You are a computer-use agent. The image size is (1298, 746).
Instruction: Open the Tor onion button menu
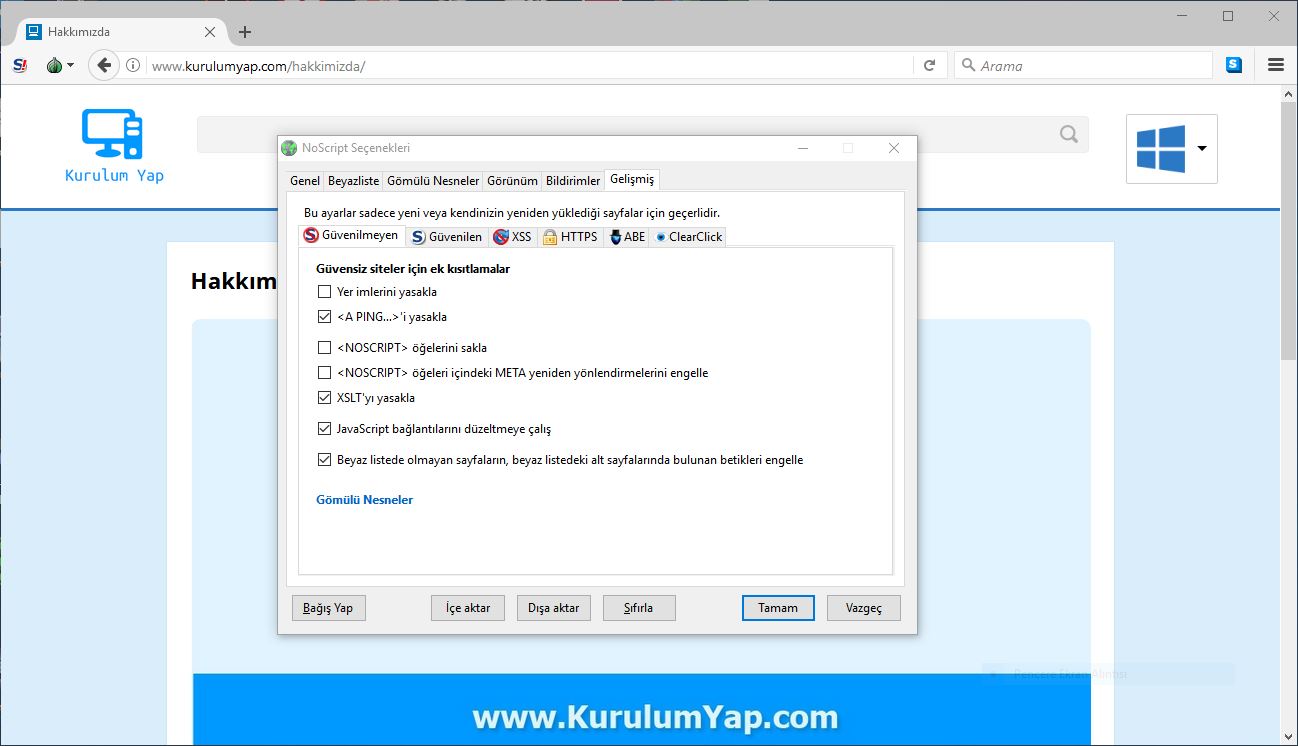[60, 65]
